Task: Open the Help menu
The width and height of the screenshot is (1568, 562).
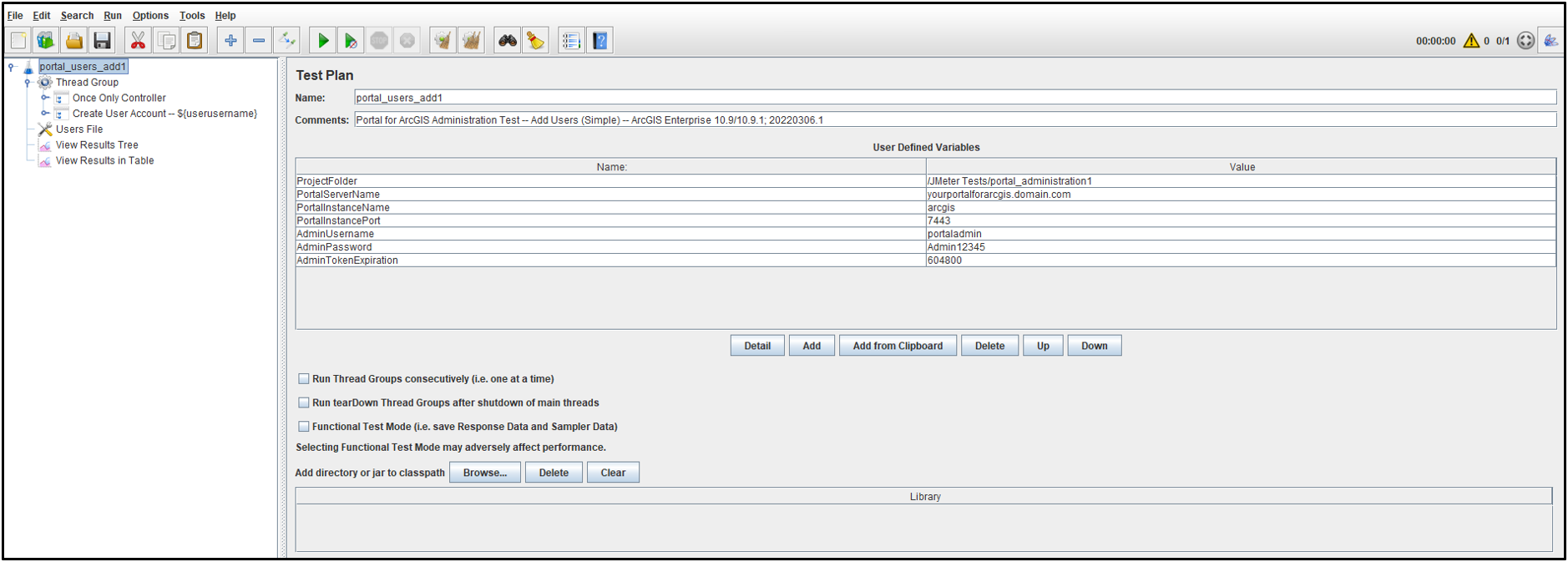Action: (x=225, y=15)
